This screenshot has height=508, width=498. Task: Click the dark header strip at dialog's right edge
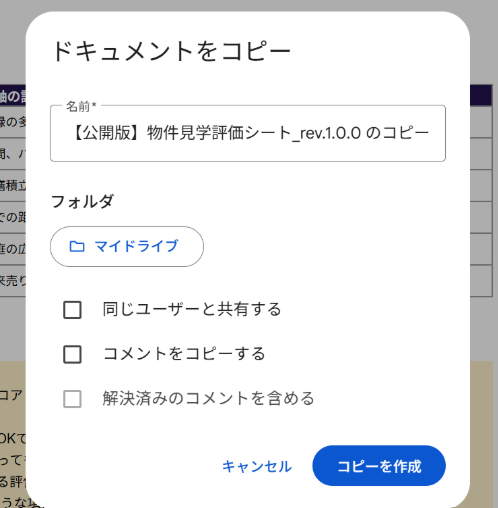(x=481, y=95)
